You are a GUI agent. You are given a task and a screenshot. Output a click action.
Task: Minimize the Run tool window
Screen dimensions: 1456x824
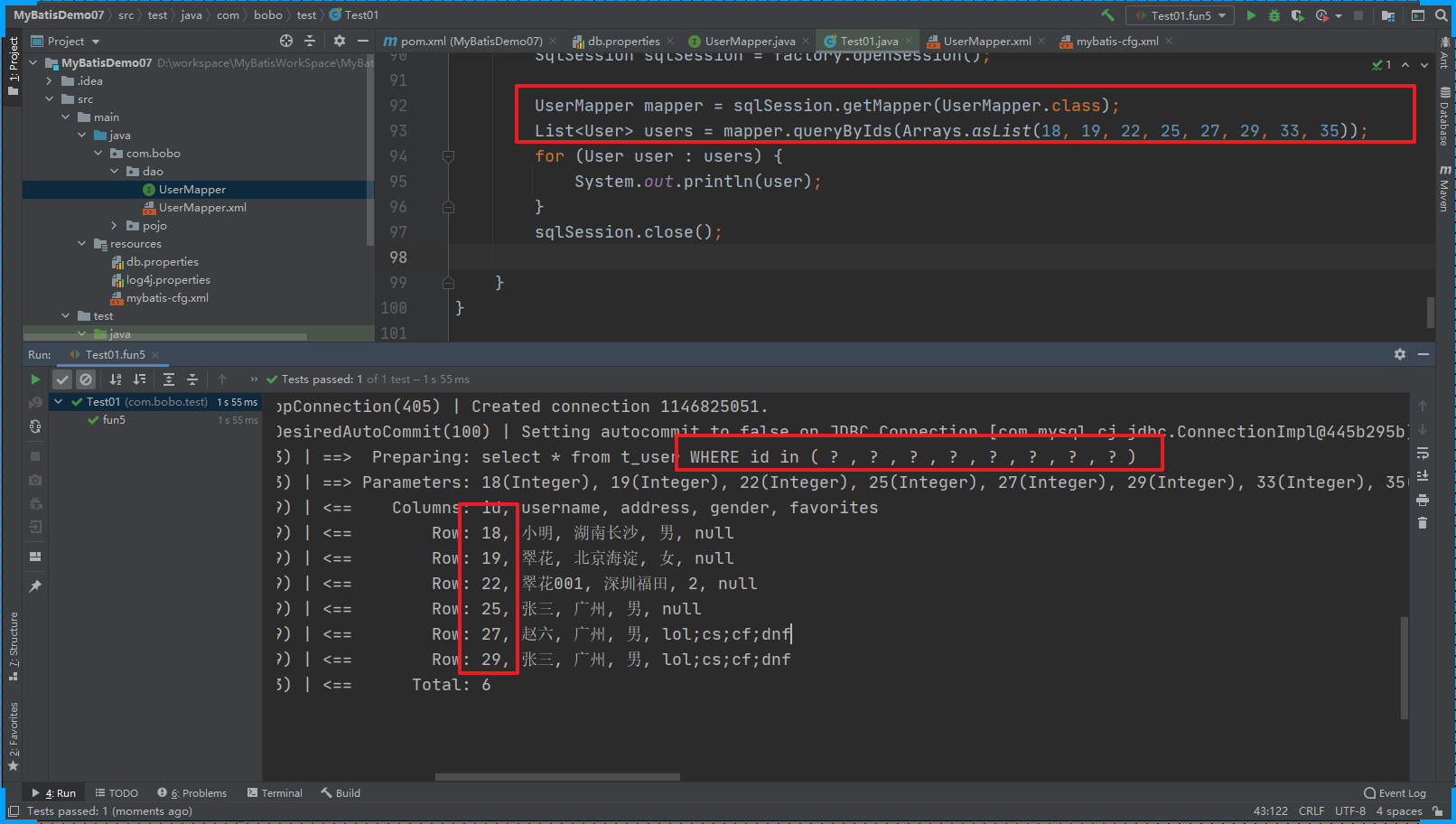click(1423, 354)
